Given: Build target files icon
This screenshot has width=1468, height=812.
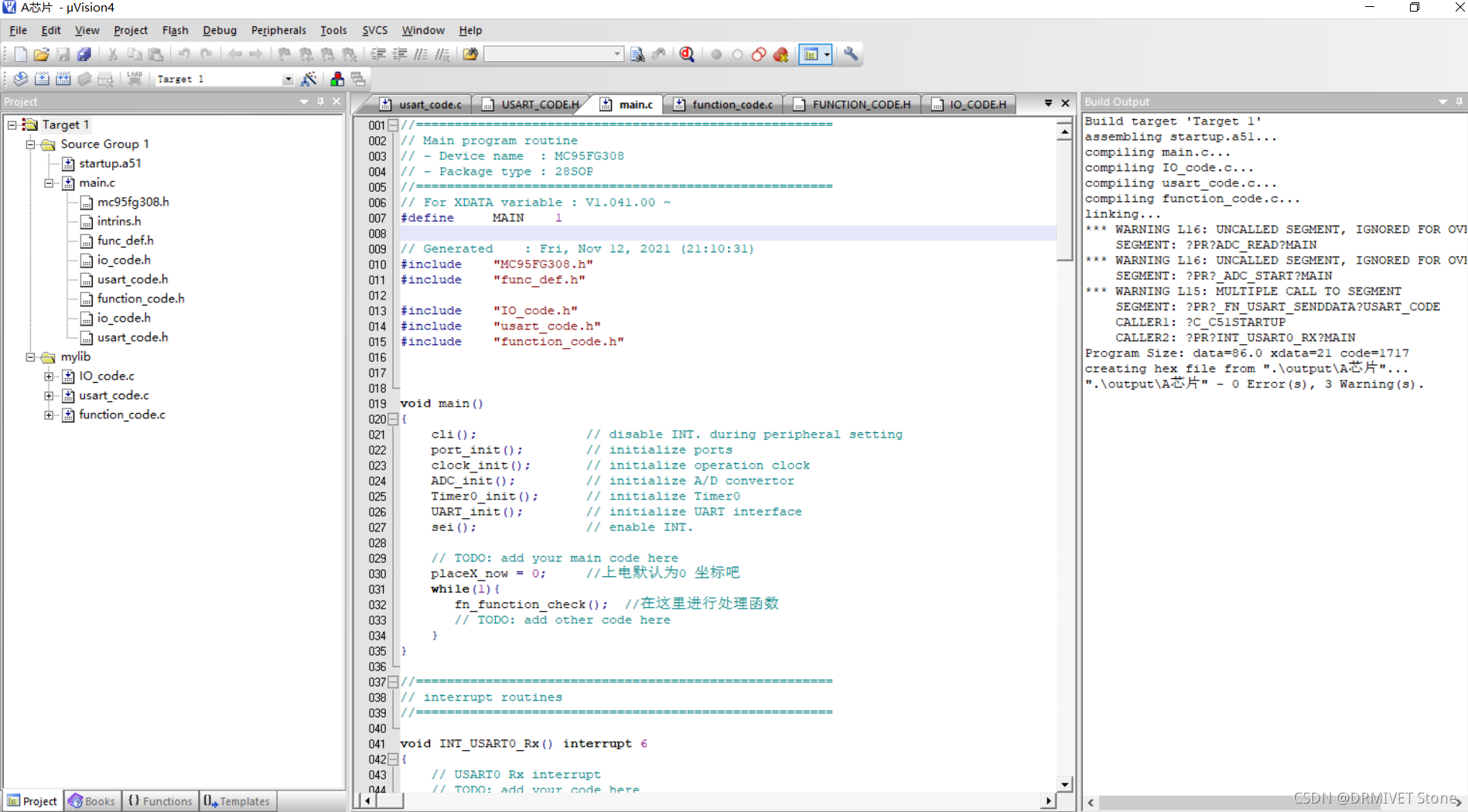Looking at the screenshot, I should 43,79.
